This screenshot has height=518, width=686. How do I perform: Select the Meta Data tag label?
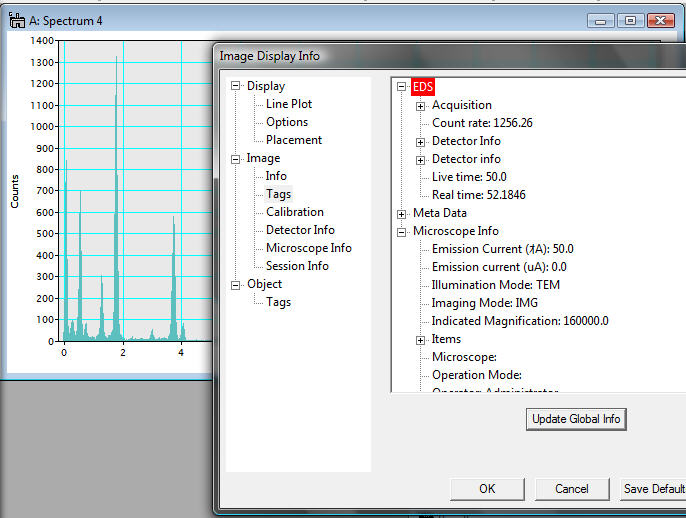440,213
